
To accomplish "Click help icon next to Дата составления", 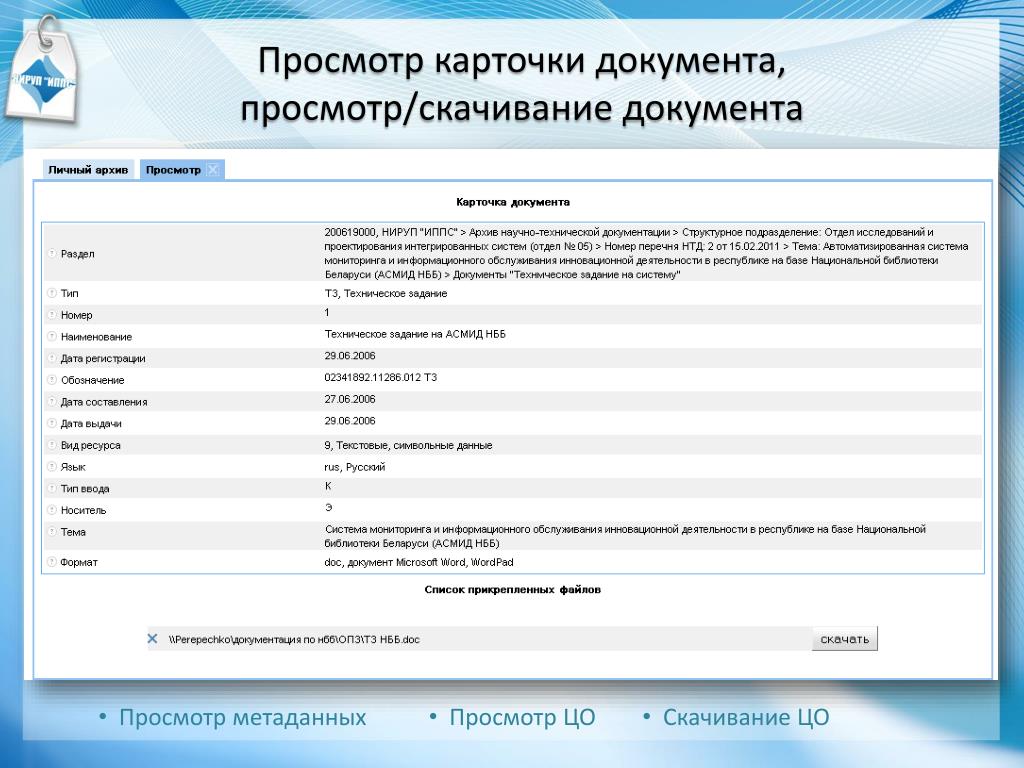I will 52,402.
